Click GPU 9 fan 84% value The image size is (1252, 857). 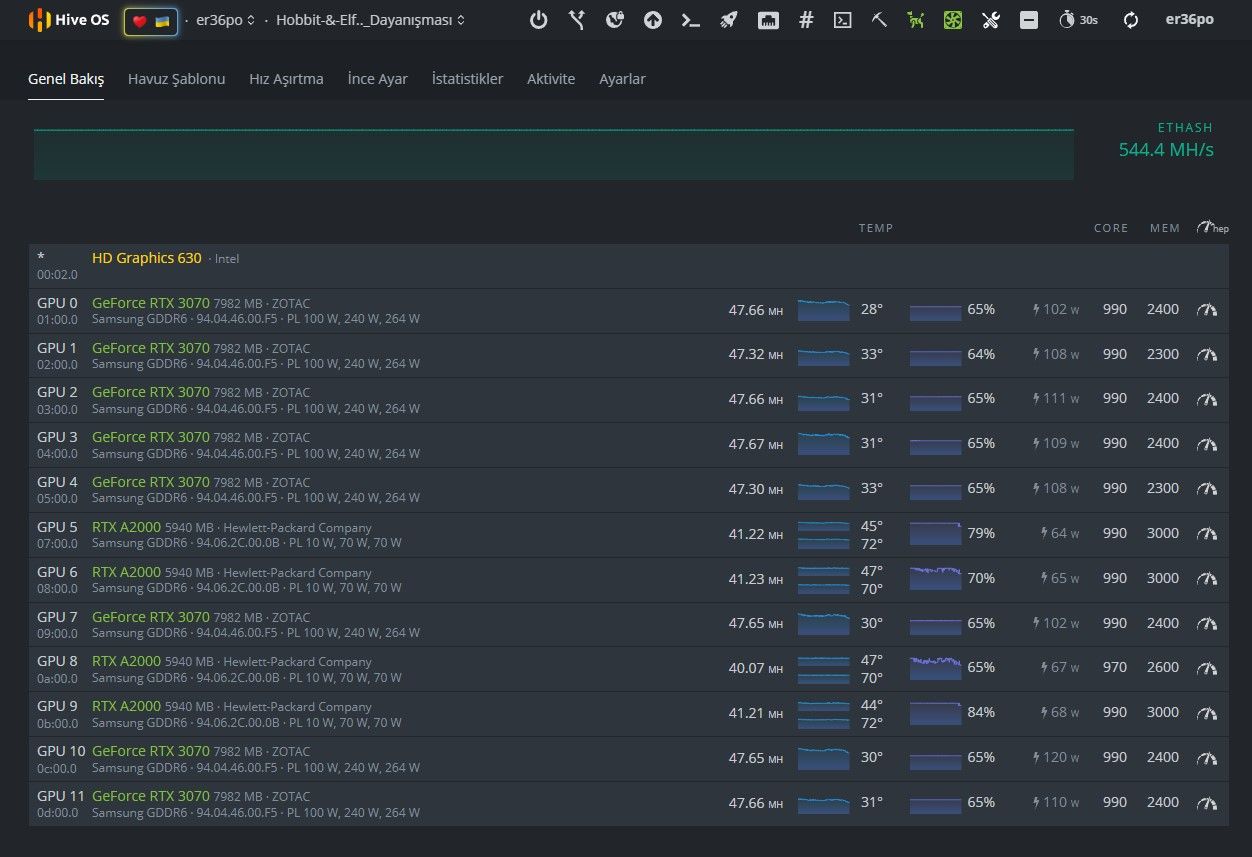[981, 712]
